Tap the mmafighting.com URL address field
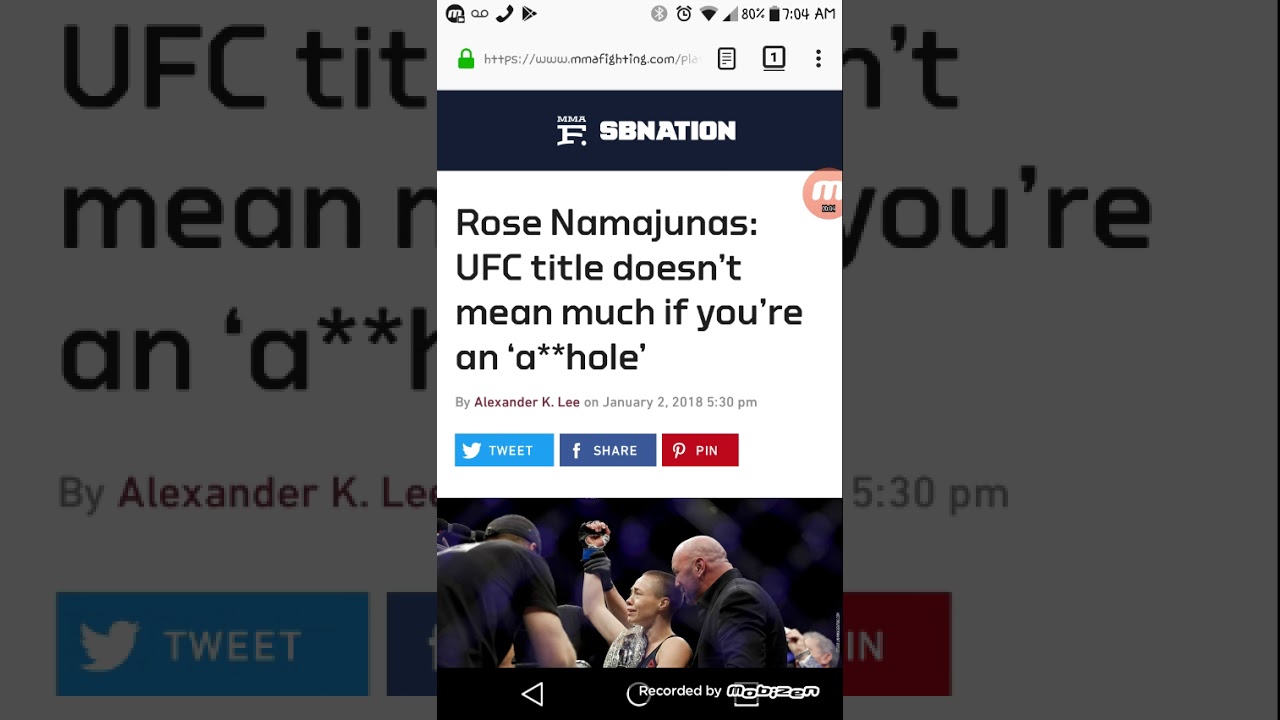 coord(592,59)
